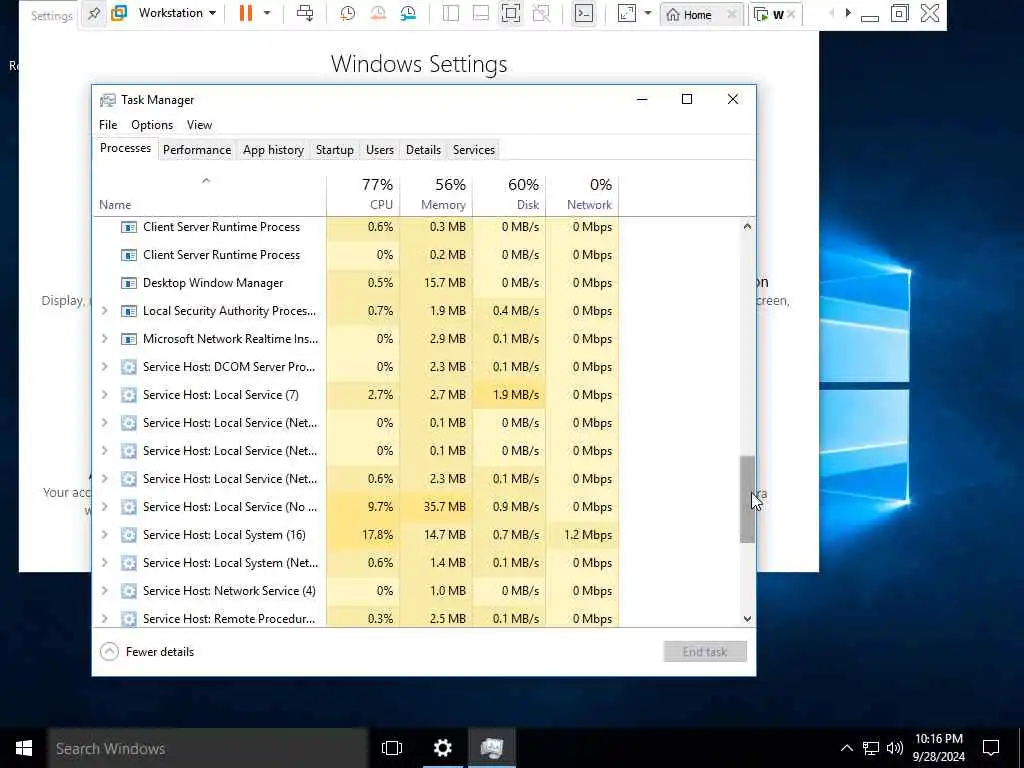This screenshot has height=768, width=1024.
Task: Select the Processes tab
Action: point(125,148)
